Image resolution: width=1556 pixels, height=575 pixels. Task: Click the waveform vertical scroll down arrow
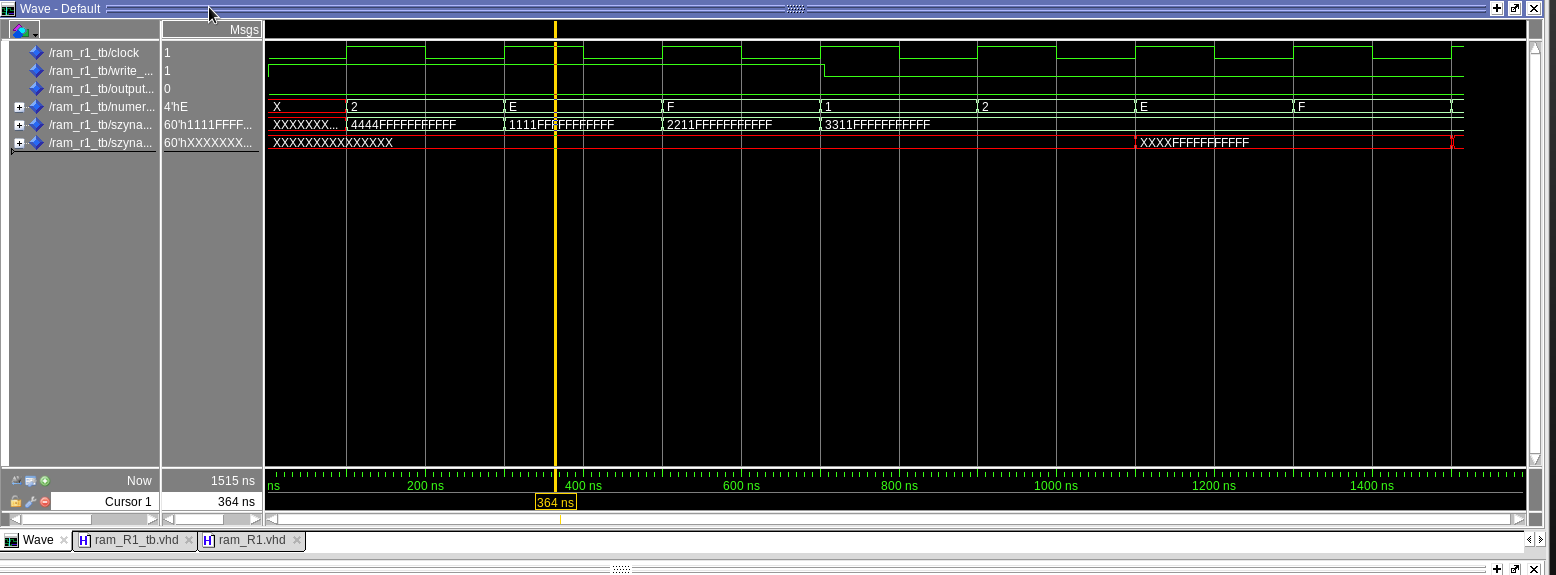[x=1536, y=459]
